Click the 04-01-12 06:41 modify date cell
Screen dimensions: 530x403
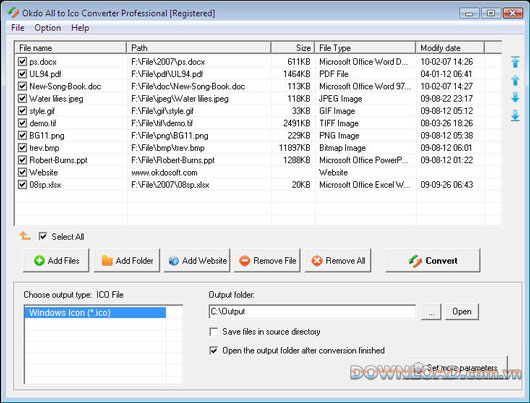coord(447,74)
